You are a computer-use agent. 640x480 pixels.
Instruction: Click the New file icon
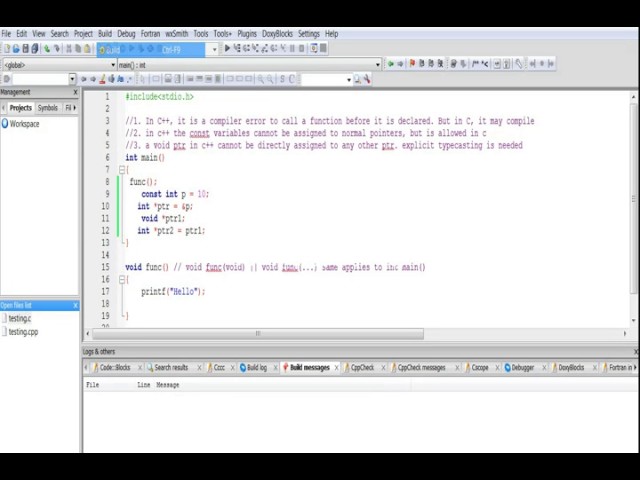[7, 49]
